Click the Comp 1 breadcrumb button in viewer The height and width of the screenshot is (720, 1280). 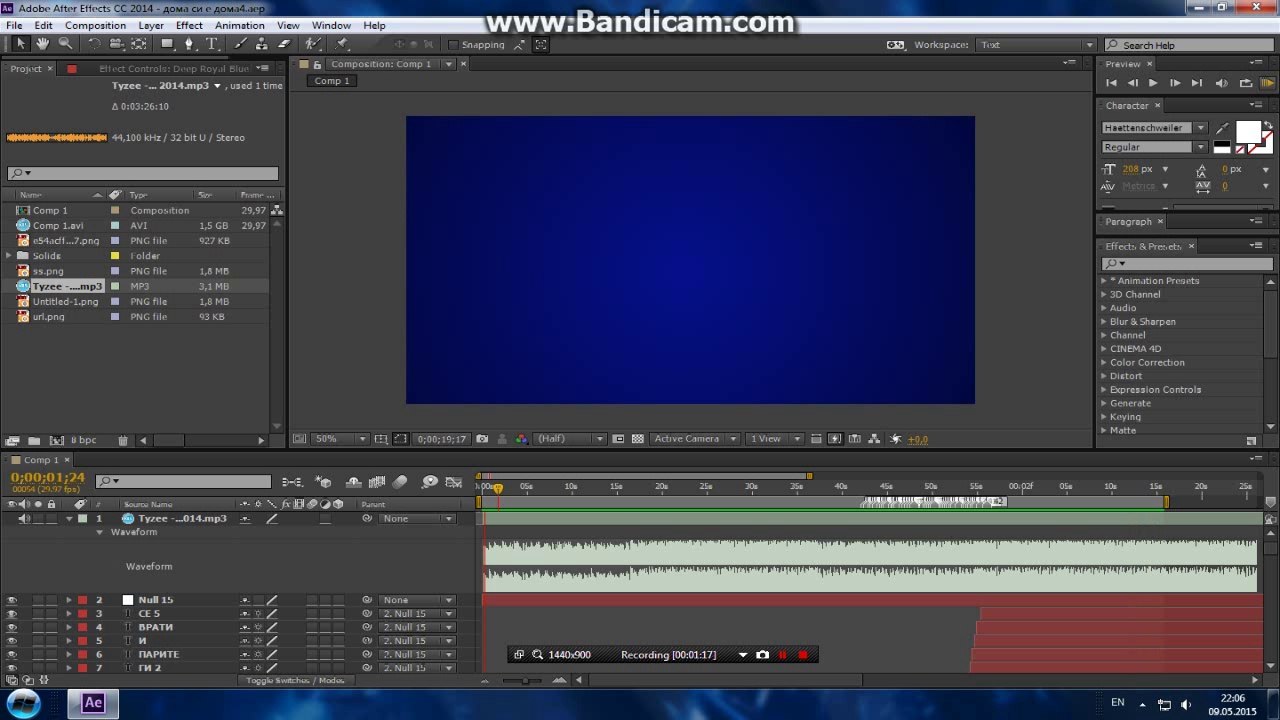coord(332,81)
